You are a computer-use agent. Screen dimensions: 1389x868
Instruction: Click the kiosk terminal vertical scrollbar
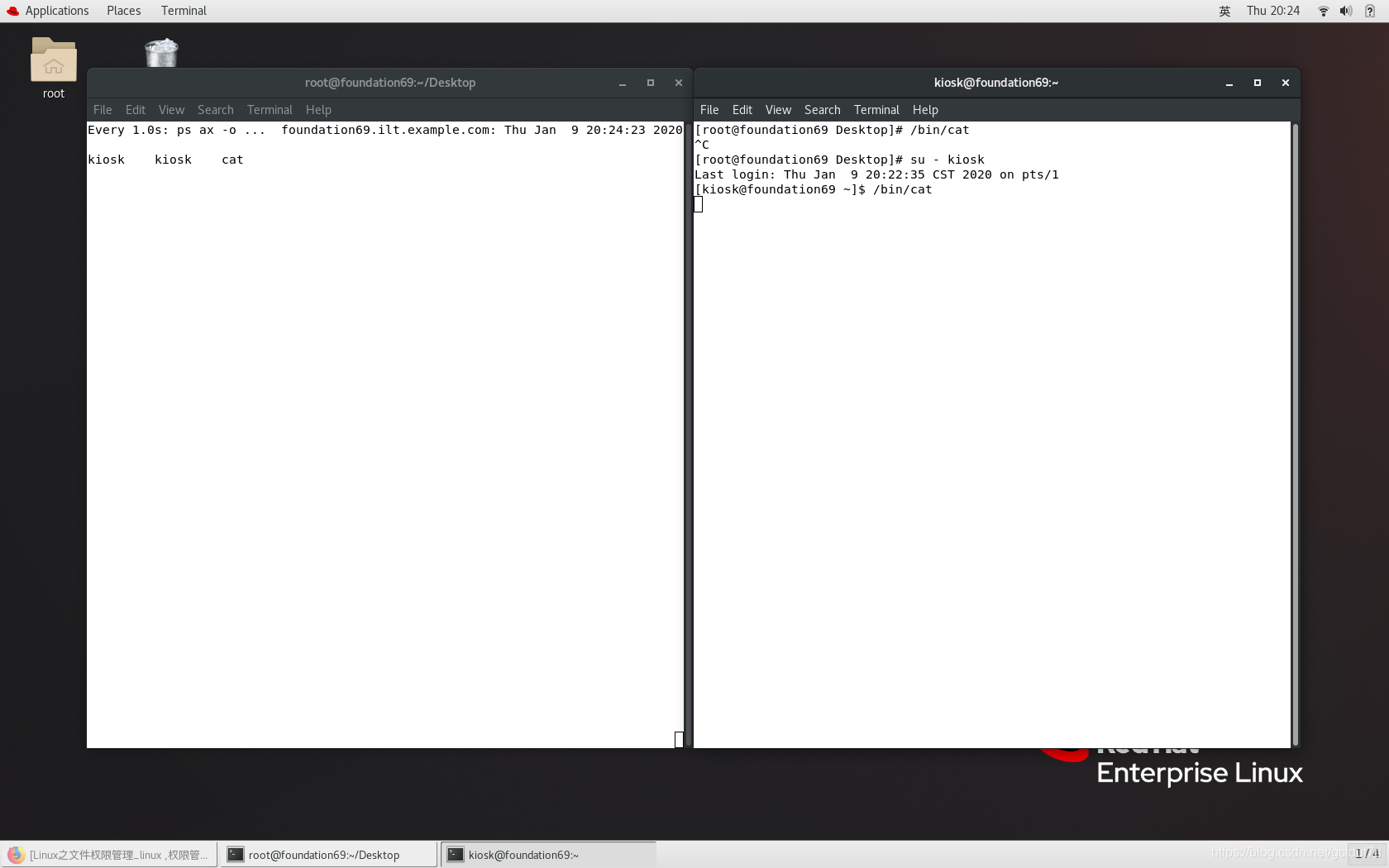[x=1295, y=434]
